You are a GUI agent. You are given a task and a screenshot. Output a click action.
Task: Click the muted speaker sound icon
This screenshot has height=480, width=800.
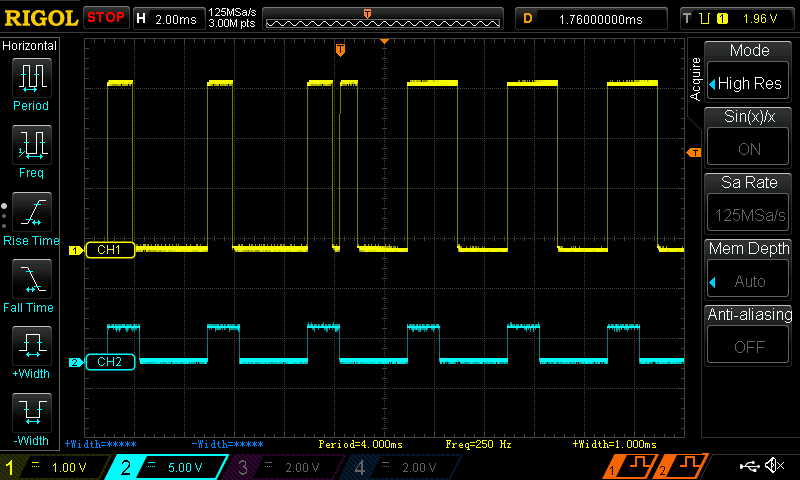(774, 465)
